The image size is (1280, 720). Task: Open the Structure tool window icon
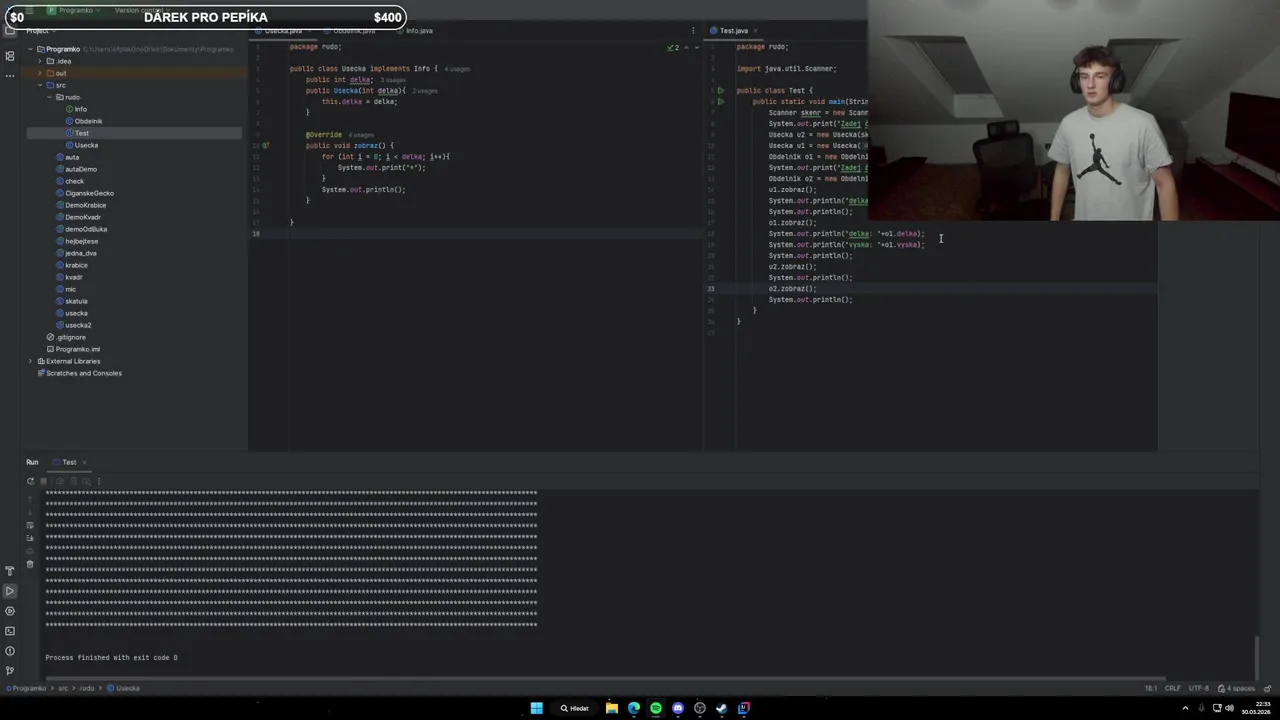(10, 56)
